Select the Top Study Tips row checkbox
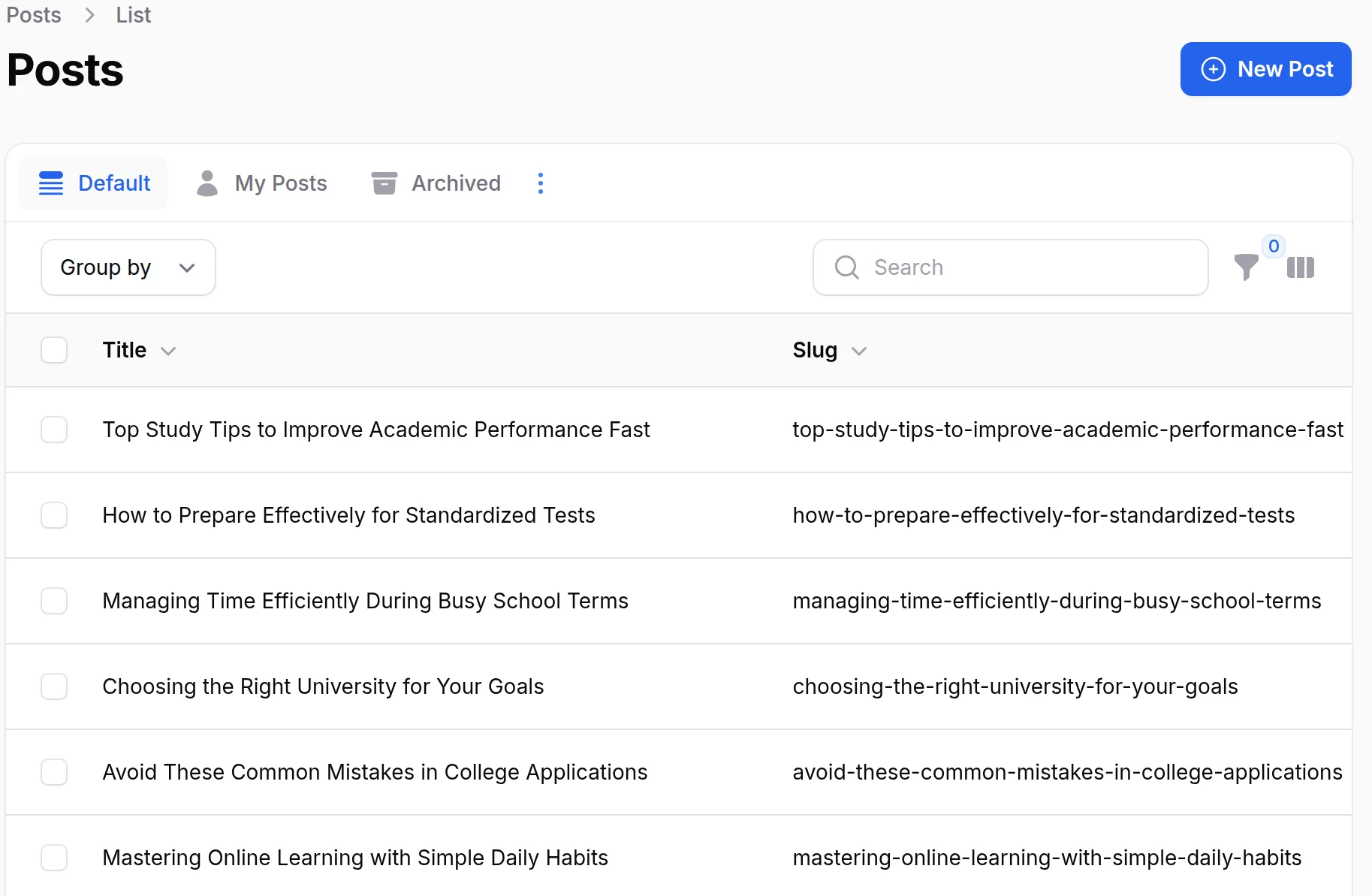Image resolution: width=1372 pixels, height=896 pixels. tap(54, 430)
